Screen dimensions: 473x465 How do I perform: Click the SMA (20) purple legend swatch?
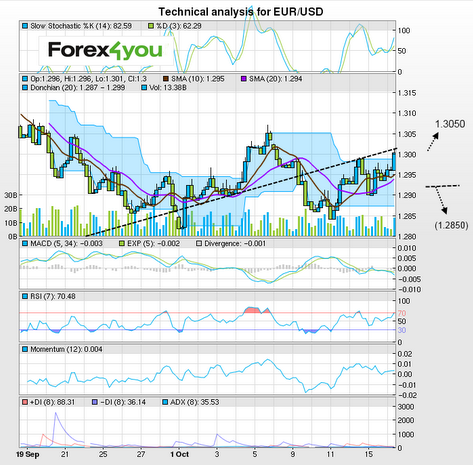coord(244,79)
